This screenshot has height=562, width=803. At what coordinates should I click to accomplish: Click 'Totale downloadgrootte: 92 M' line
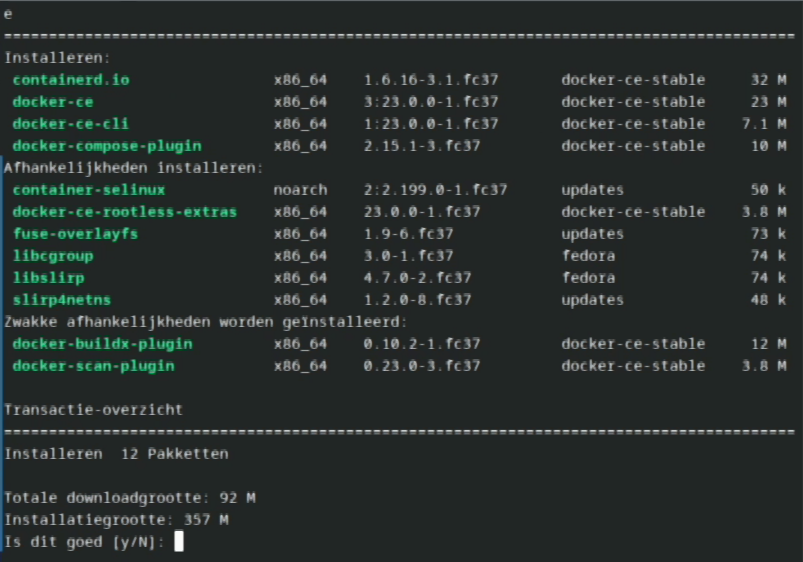pyautogui.click(x=130, y=498)
